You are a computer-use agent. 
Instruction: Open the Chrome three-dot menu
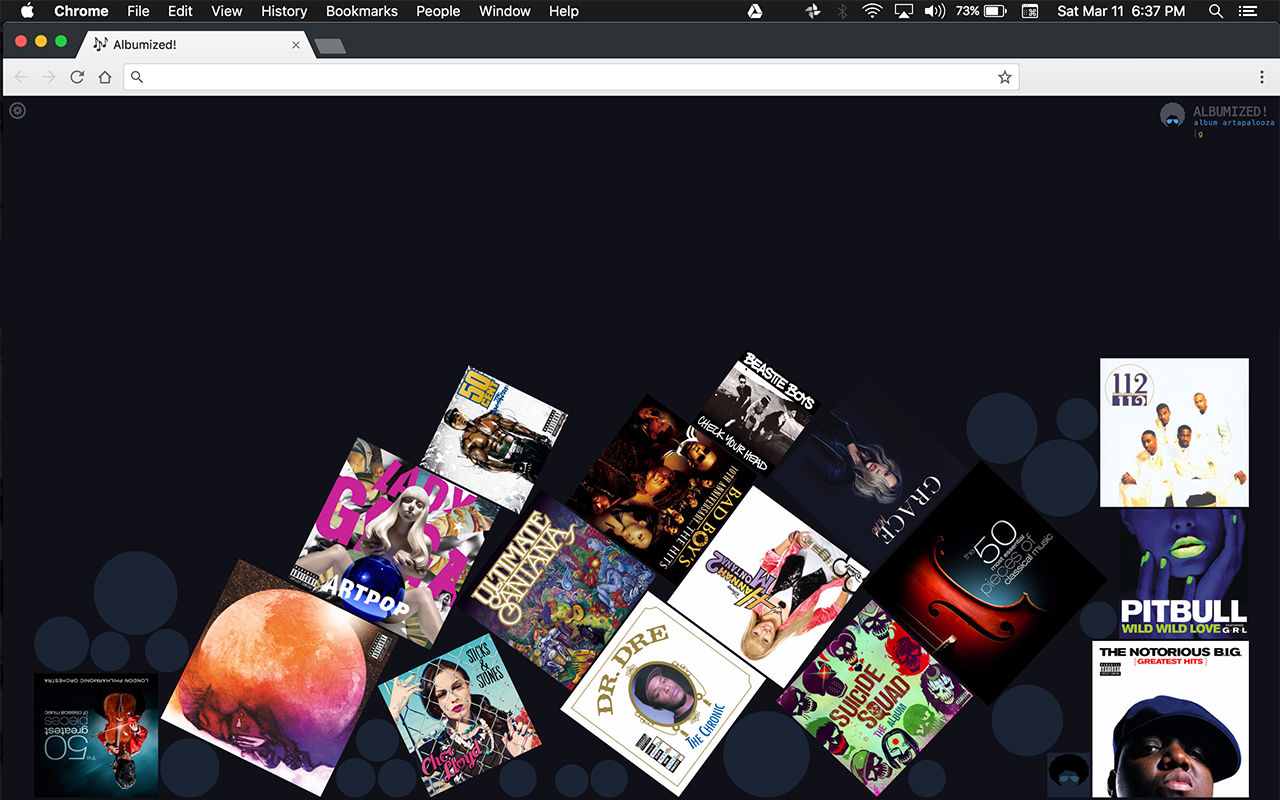point(1263,76)
